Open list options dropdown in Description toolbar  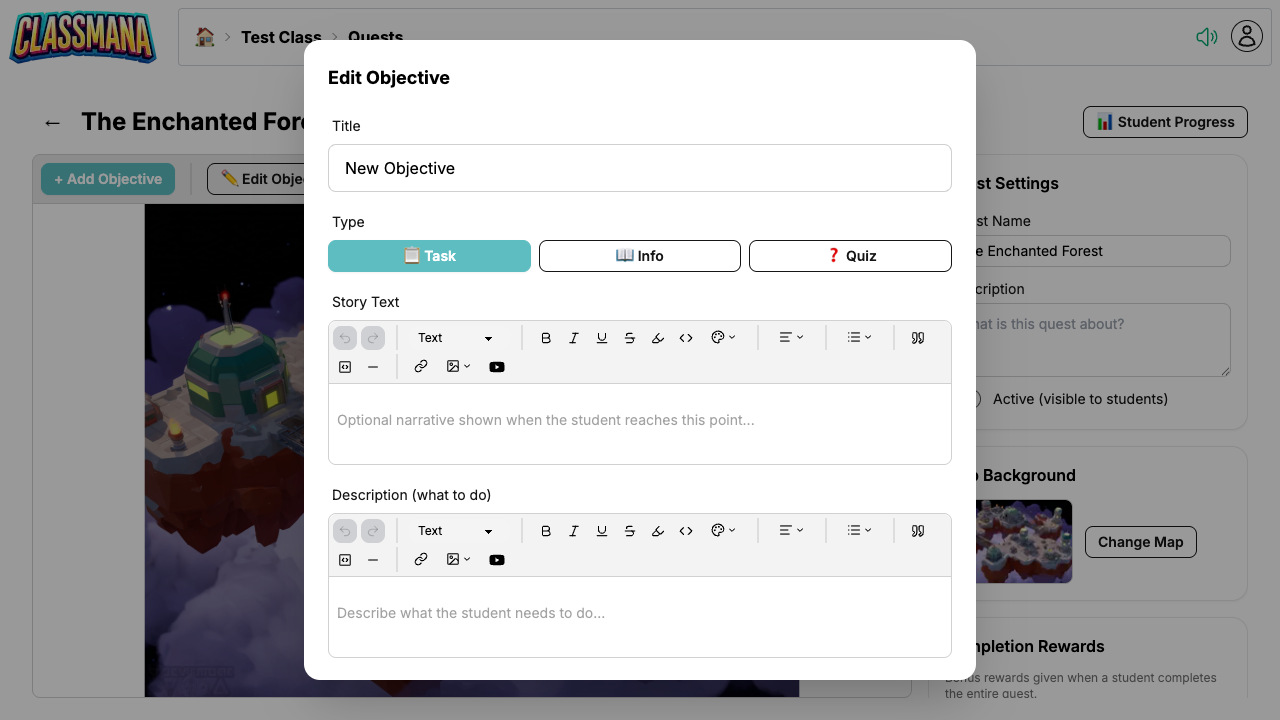859,531
